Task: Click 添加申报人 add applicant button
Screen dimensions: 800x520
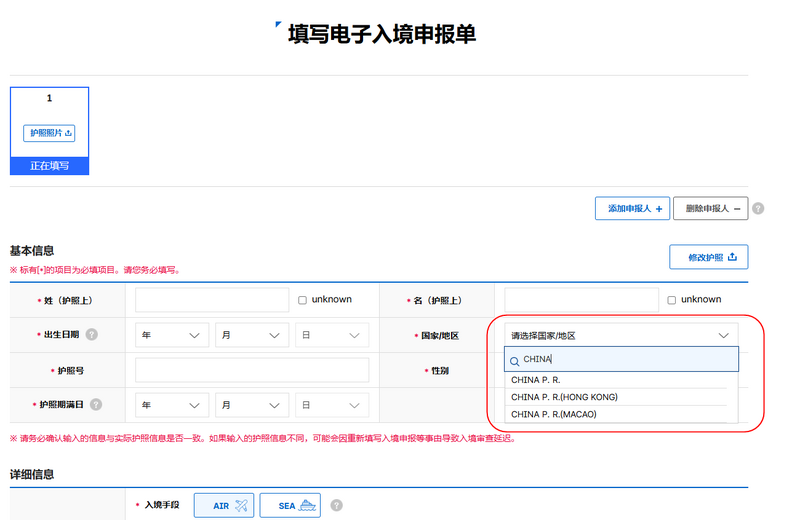Action: coord(631,209)
